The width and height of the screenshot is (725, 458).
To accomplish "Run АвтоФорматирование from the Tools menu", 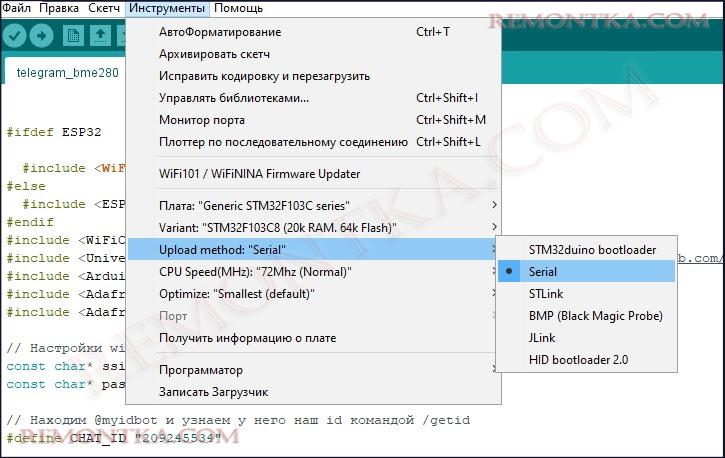I will point(220,32).
